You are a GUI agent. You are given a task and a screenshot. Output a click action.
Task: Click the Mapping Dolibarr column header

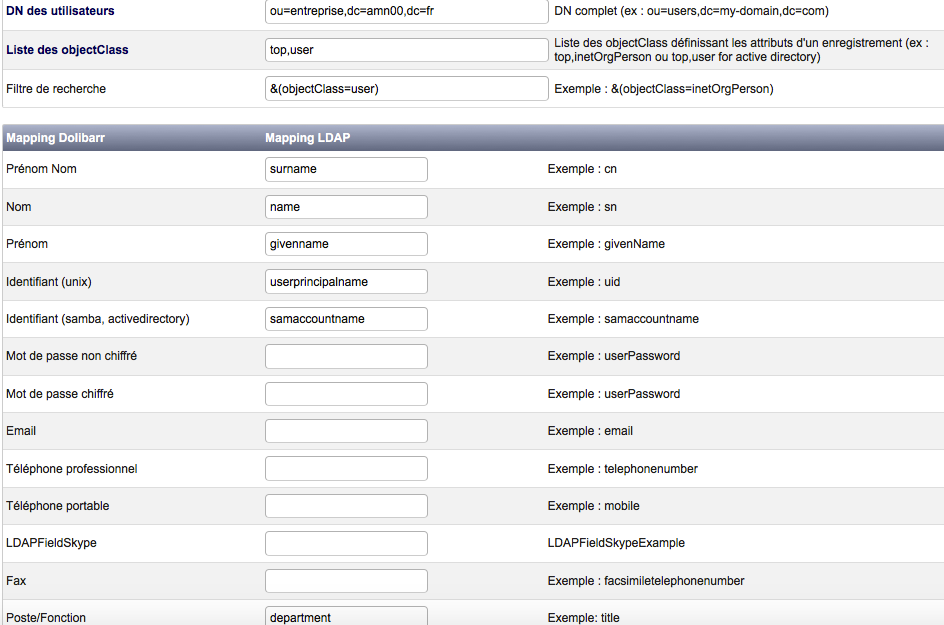(58, 138)
